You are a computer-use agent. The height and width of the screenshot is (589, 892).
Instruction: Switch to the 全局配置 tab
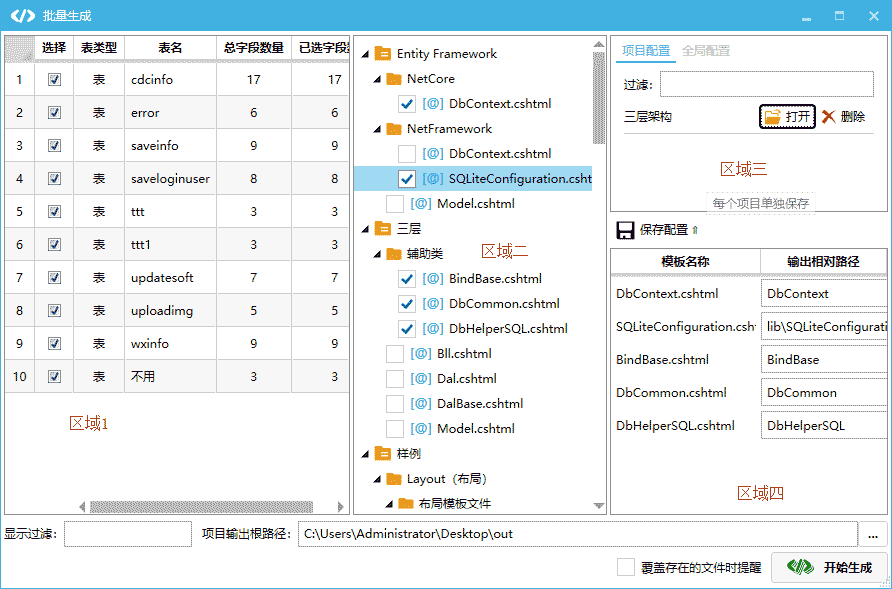point(705,51)
